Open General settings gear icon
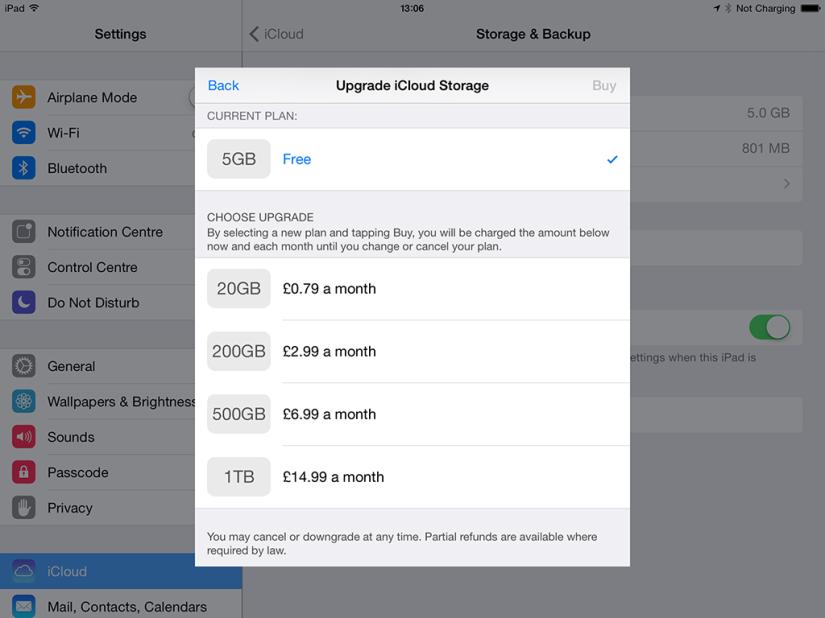 click(23, 366)
